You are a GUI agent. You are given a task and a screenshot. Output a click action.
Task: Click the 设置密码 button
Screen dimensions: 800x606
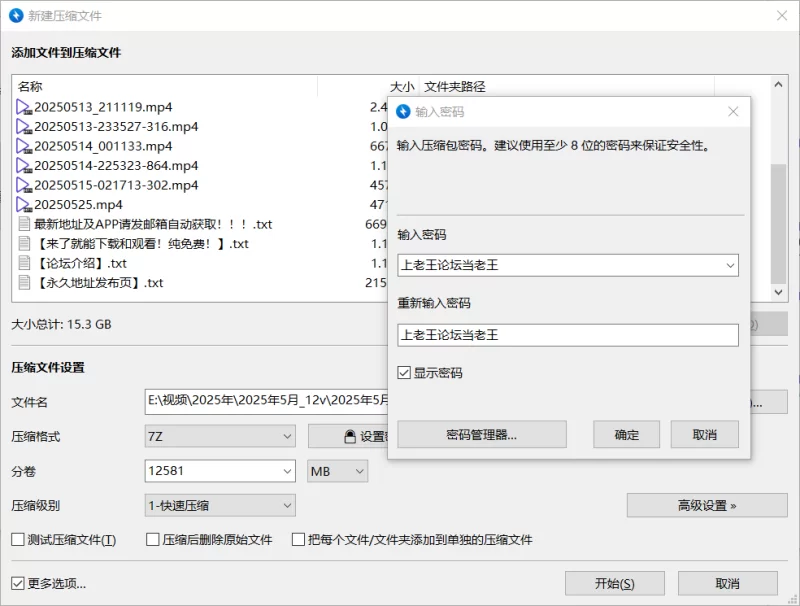(x=349, y=437)
